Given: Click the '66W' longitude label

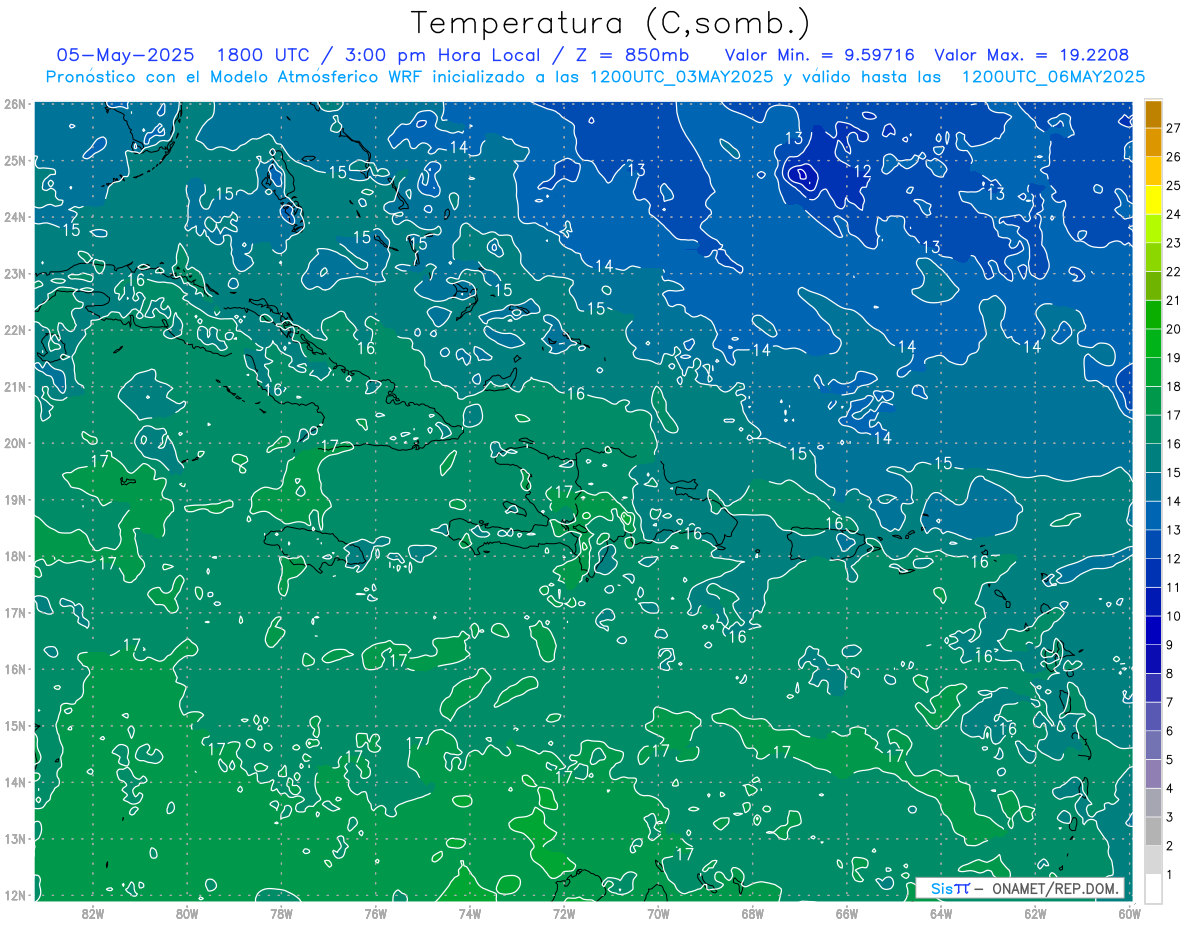Looking at the screenshot, I should (846, 913).
